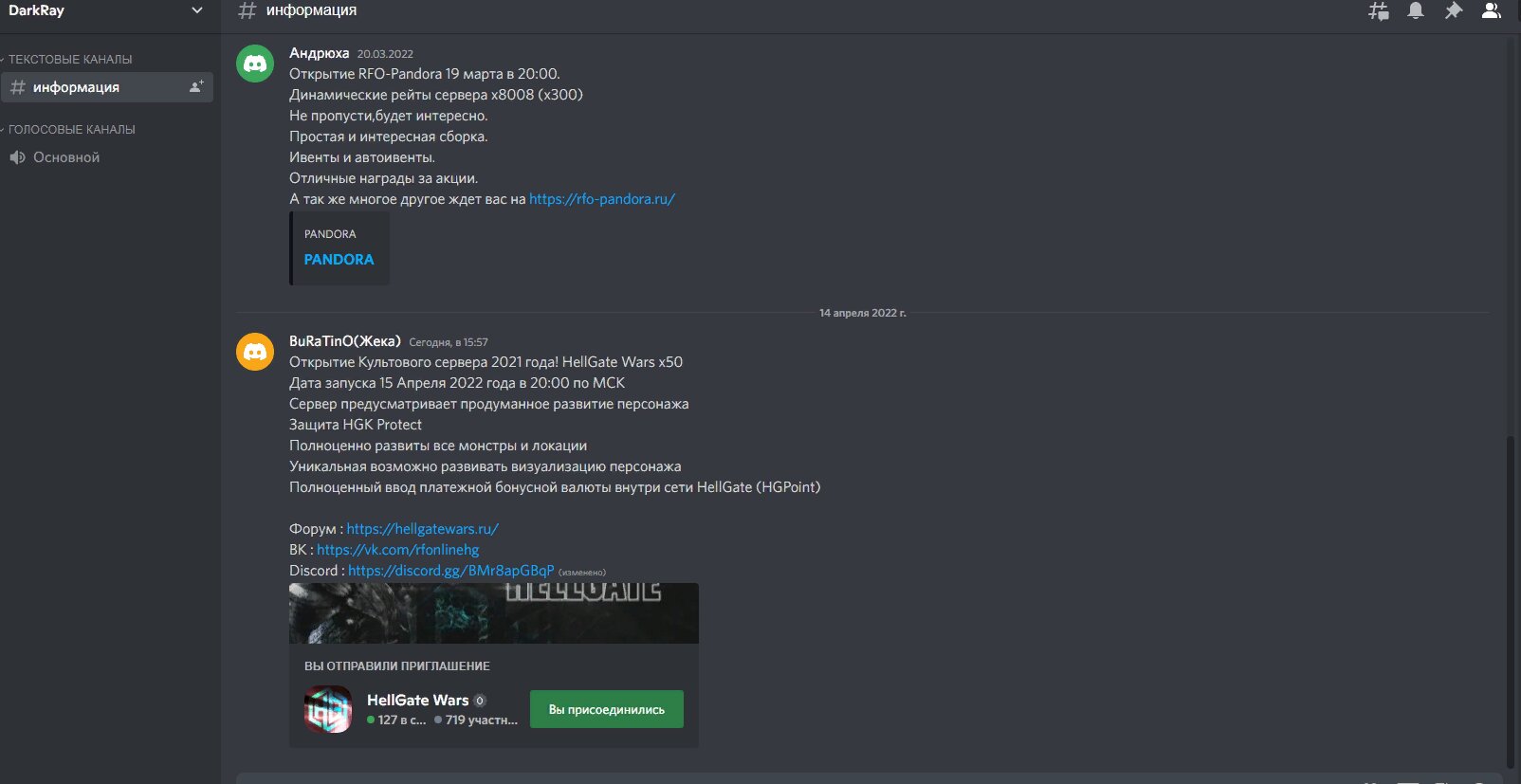Click line 'Защита HGK Protect'
This screenshot has height=784, width=1521.
coord(356,425)
